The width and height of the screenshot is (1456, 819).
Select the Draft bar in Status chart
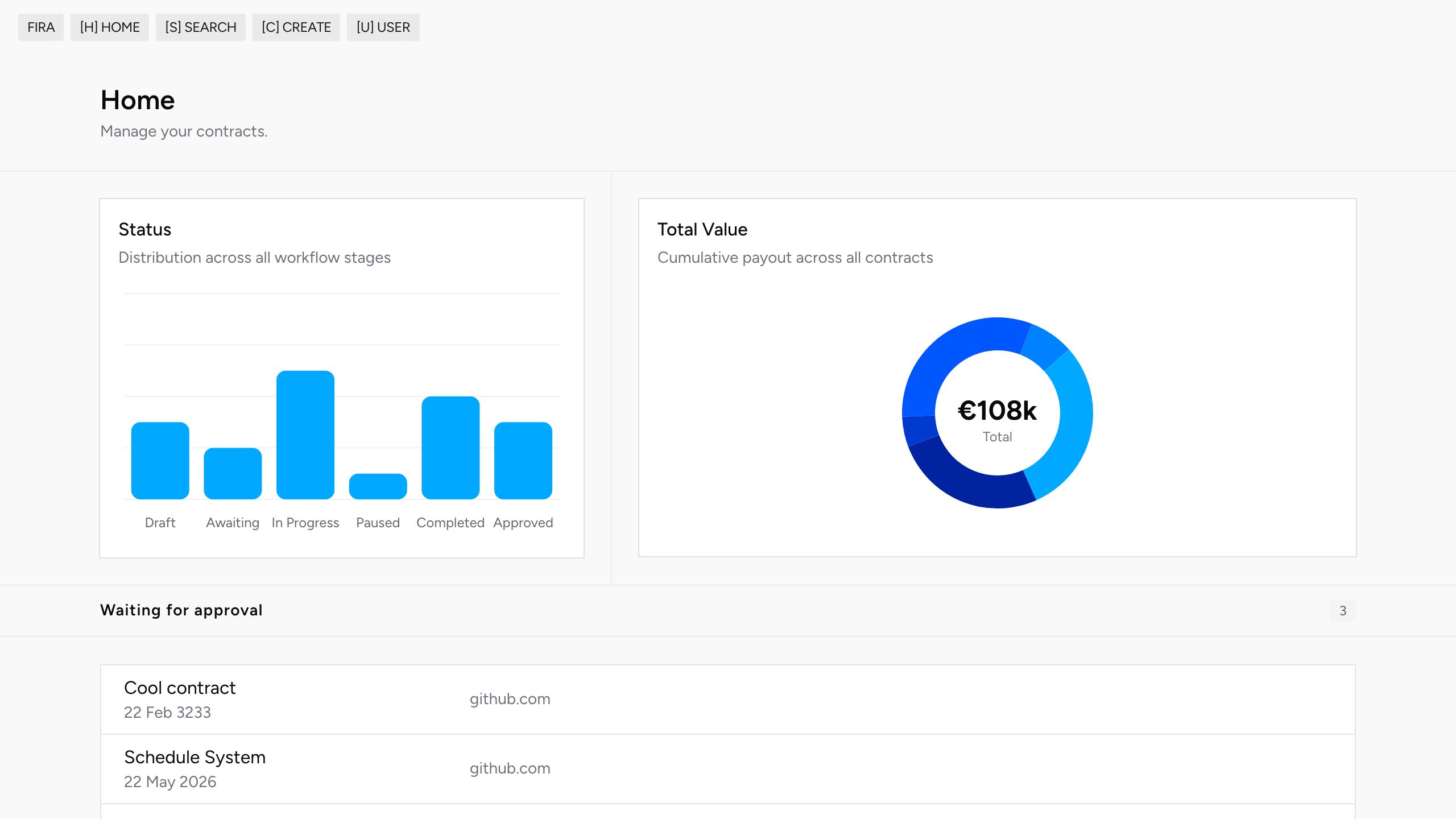[160, 461]
